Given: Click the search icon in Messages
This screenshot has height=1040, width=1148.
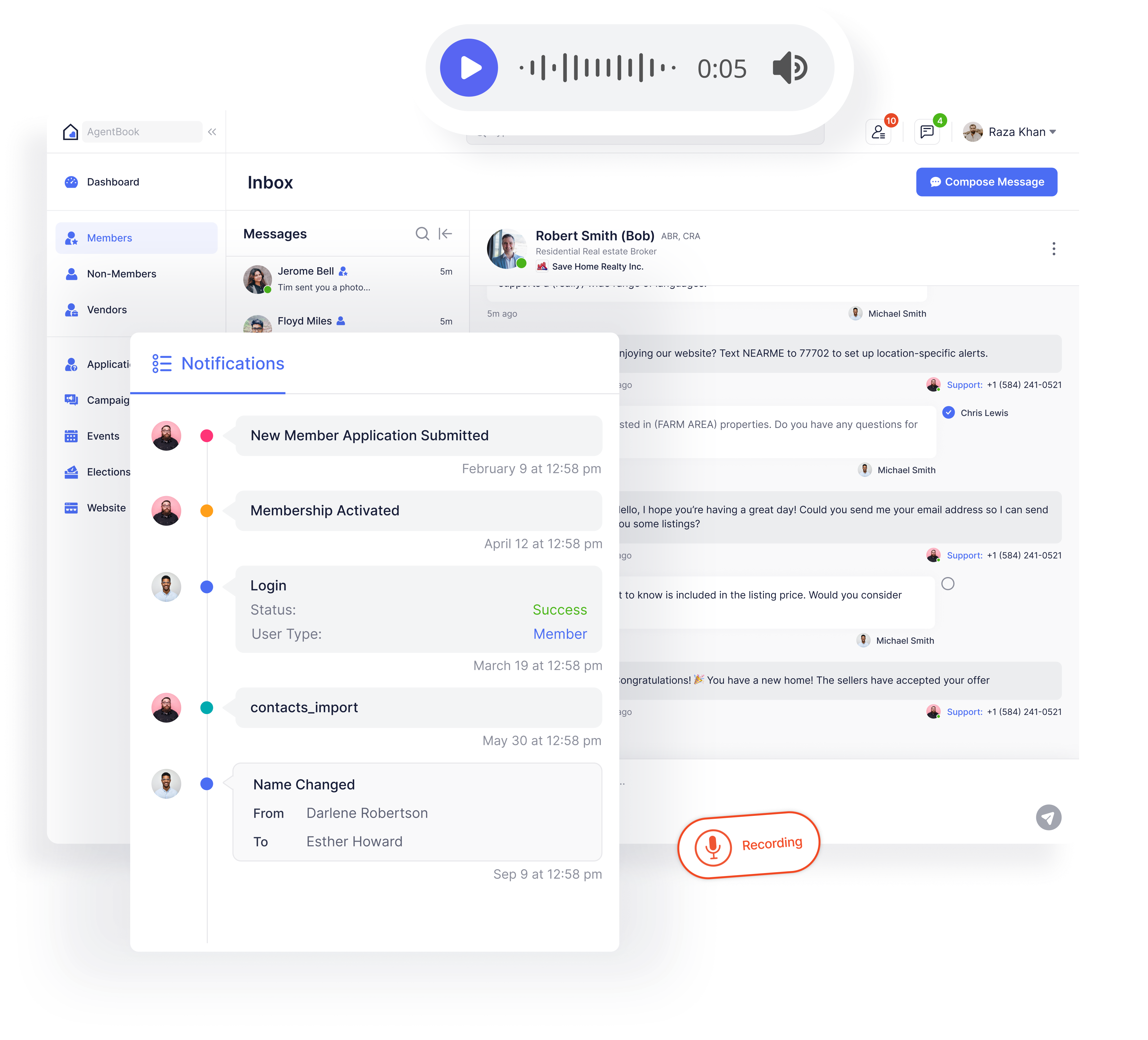Looking at the screenshot, I should click(422, 234).
